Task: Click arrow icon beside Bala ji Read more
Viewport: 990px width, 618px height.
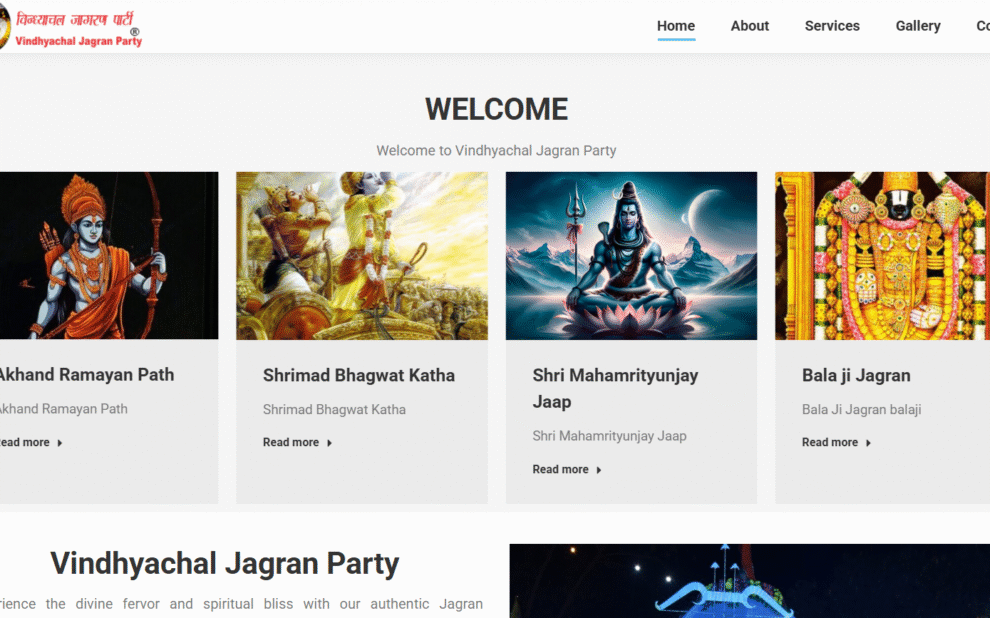Action: pyautogui.click(x=868, y=443)
